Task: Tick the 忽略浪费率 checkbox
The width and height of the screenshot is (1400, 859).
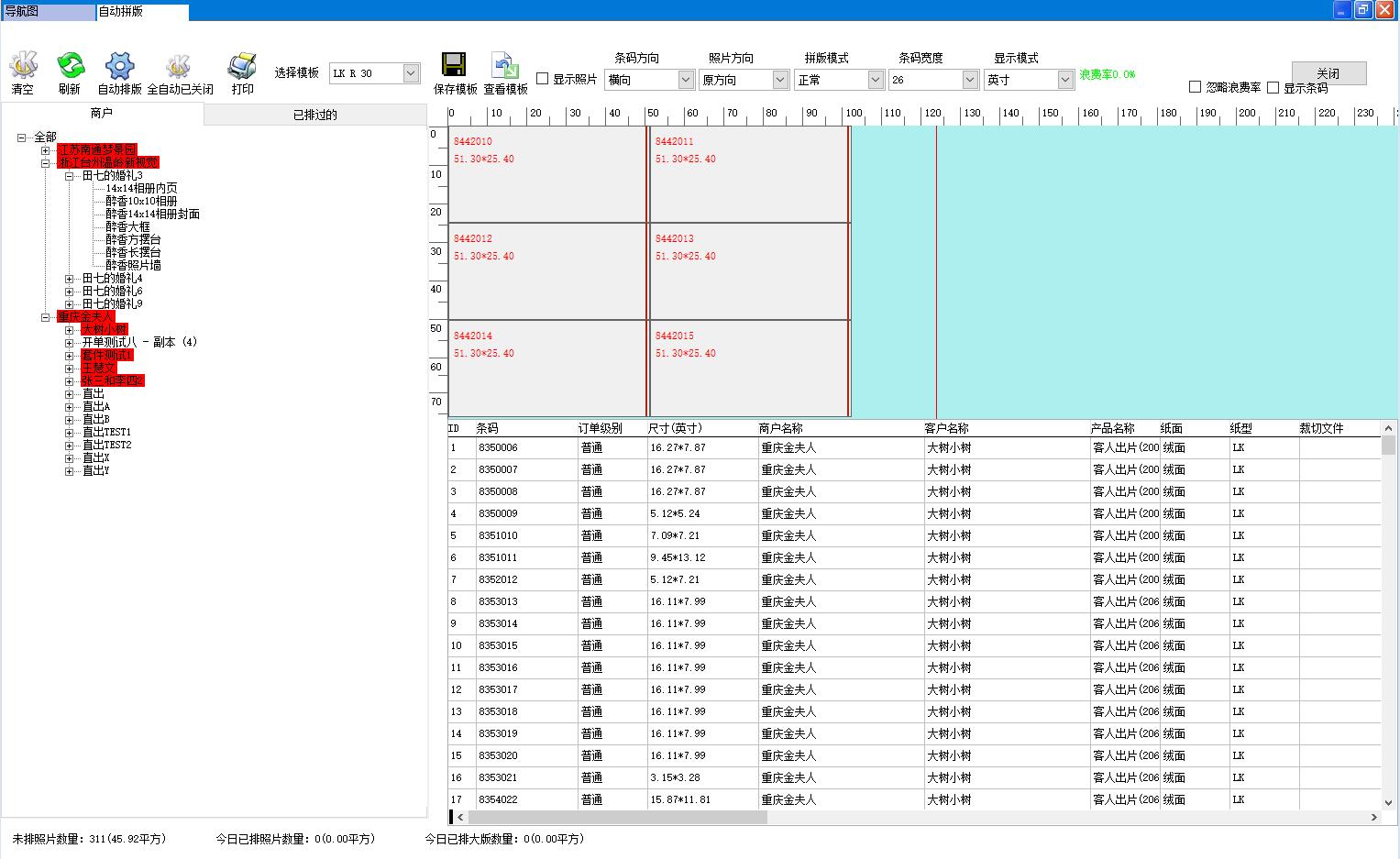Action: pos(1195,87)
